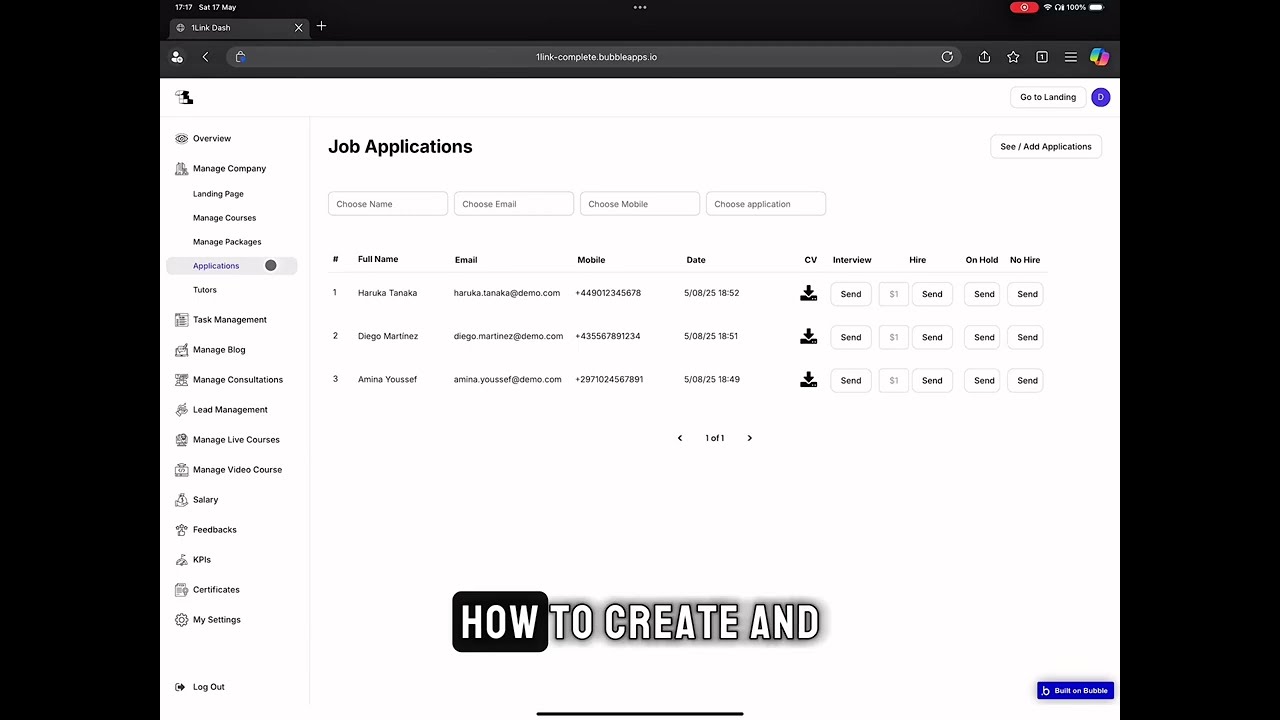Select Applications in sidebar
Viewport: 1280px width, 720px height.
232,266
